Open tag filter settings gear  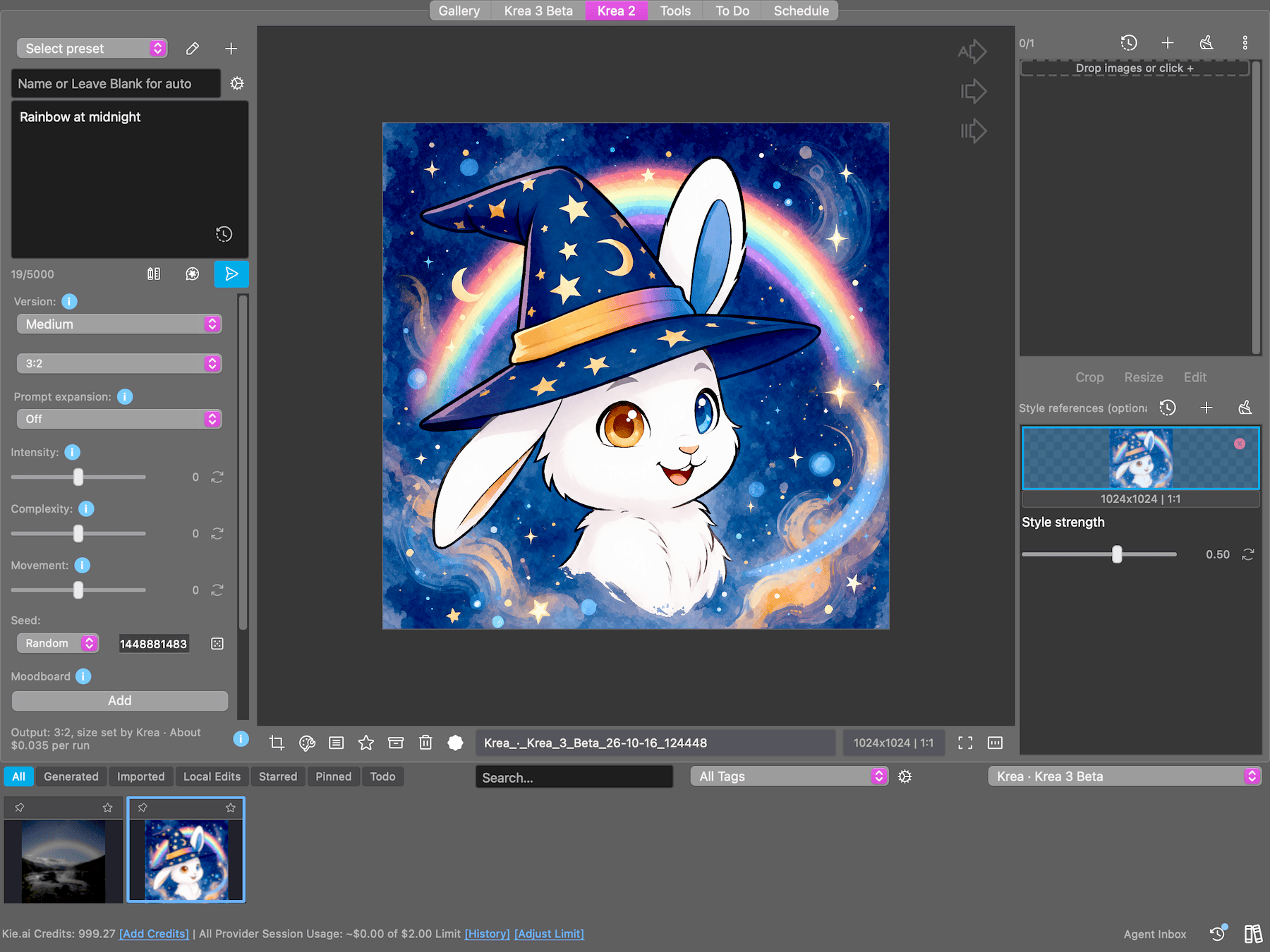[905, 776]
